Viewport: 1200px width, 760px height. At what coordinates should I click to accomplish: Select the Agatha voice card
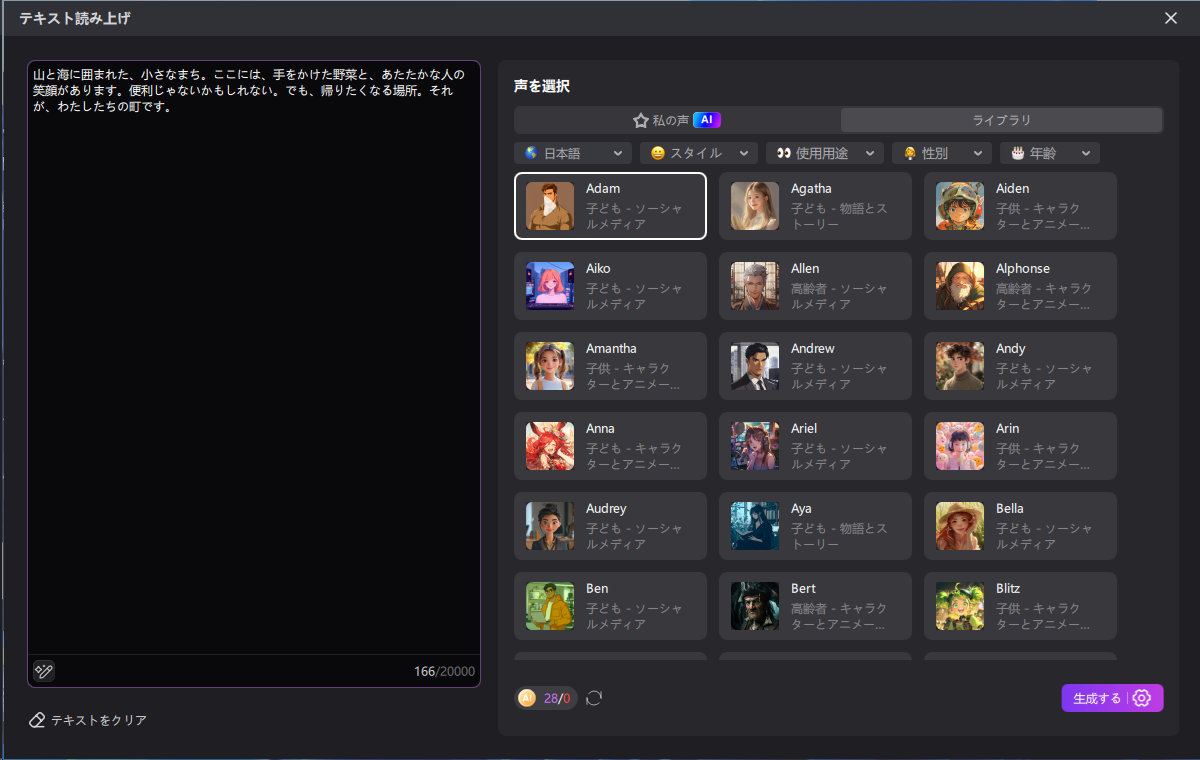(815, 206)
